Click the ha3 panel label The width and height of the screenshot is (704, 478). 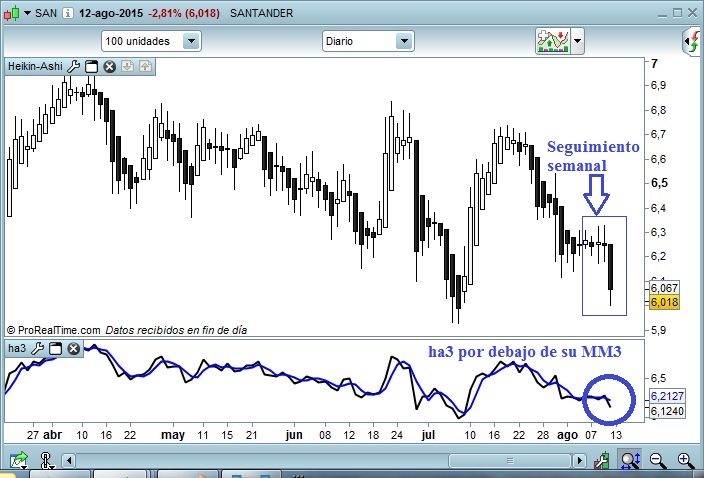[x=17, y=348]
